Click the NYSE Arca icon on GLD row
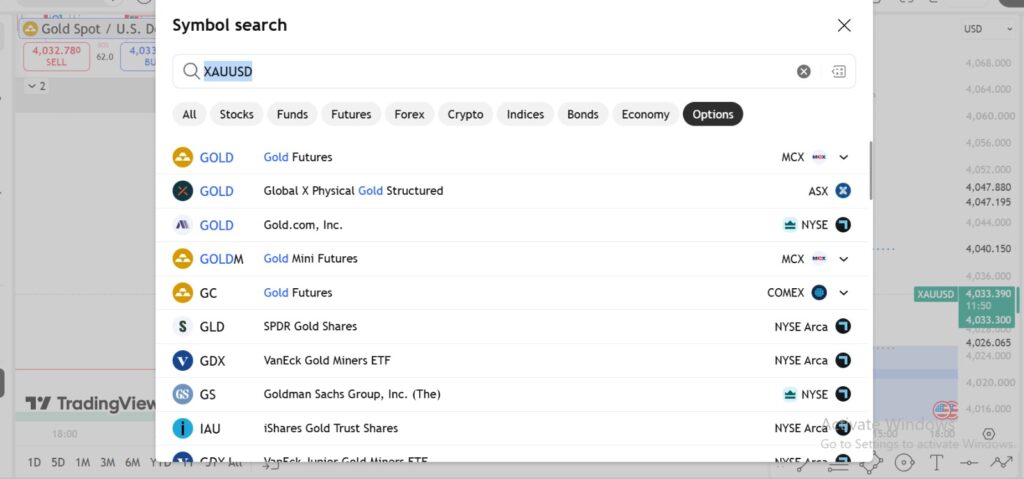 click(843, 326)
